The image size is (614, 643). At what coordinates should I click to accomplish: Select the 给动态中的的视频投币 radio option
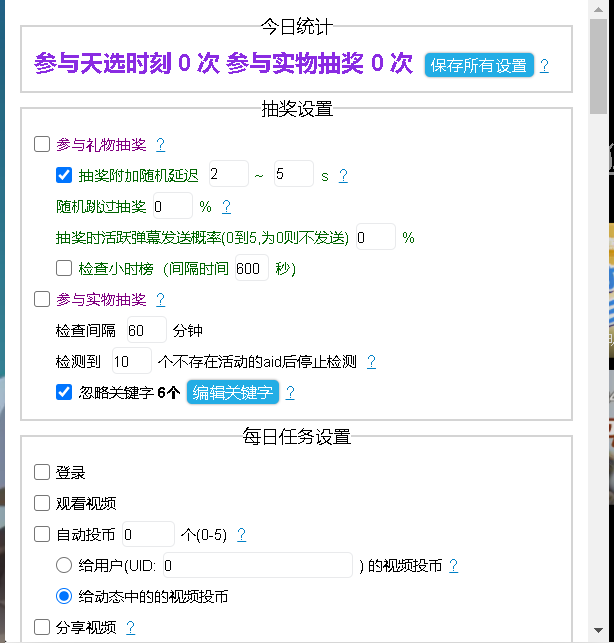click(x=64, y=596)
